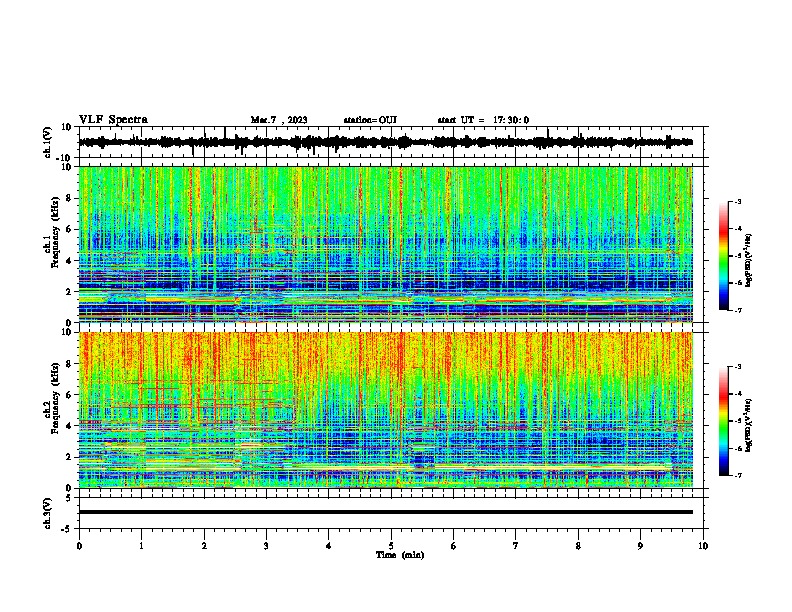This screenshot has height=612, width=792.
Task: Click the "ch.1(V)" axis label
Action: (x=48, y=143)
